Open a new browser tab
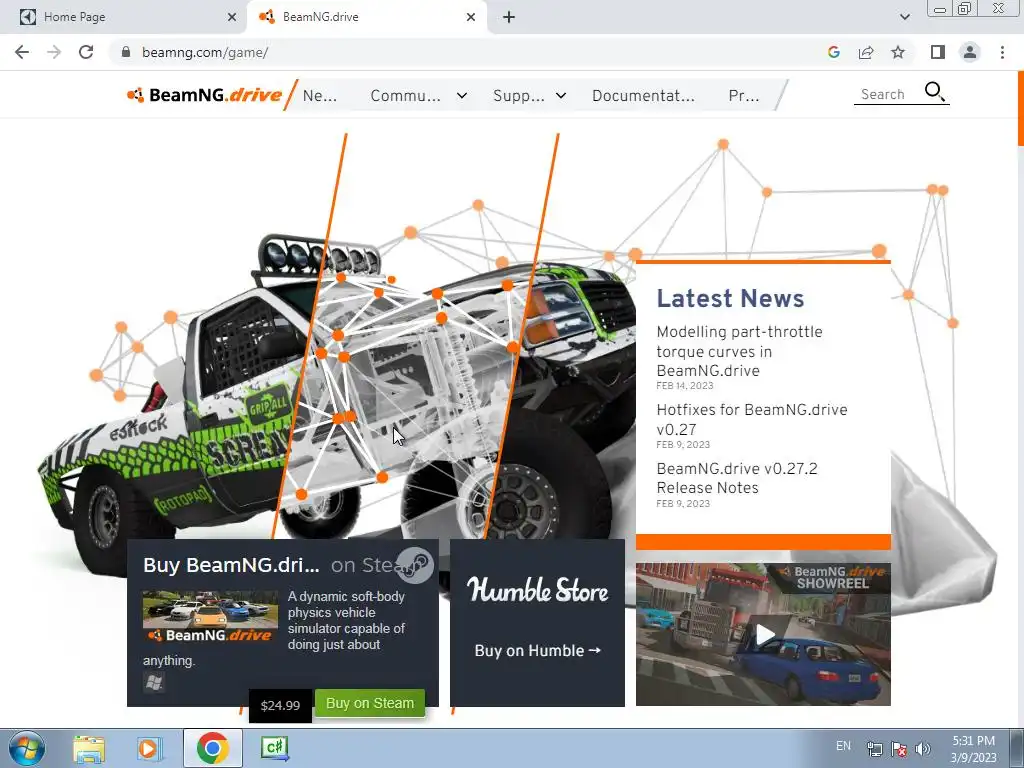This screenshot has width=1024, height=768. coord(509,17)
